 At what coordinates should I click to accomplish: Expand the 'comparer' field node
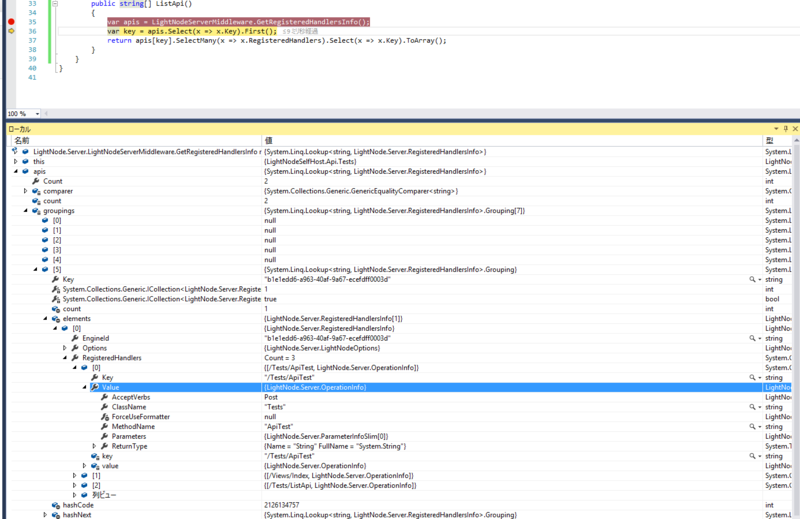click(x=26, y=191)
